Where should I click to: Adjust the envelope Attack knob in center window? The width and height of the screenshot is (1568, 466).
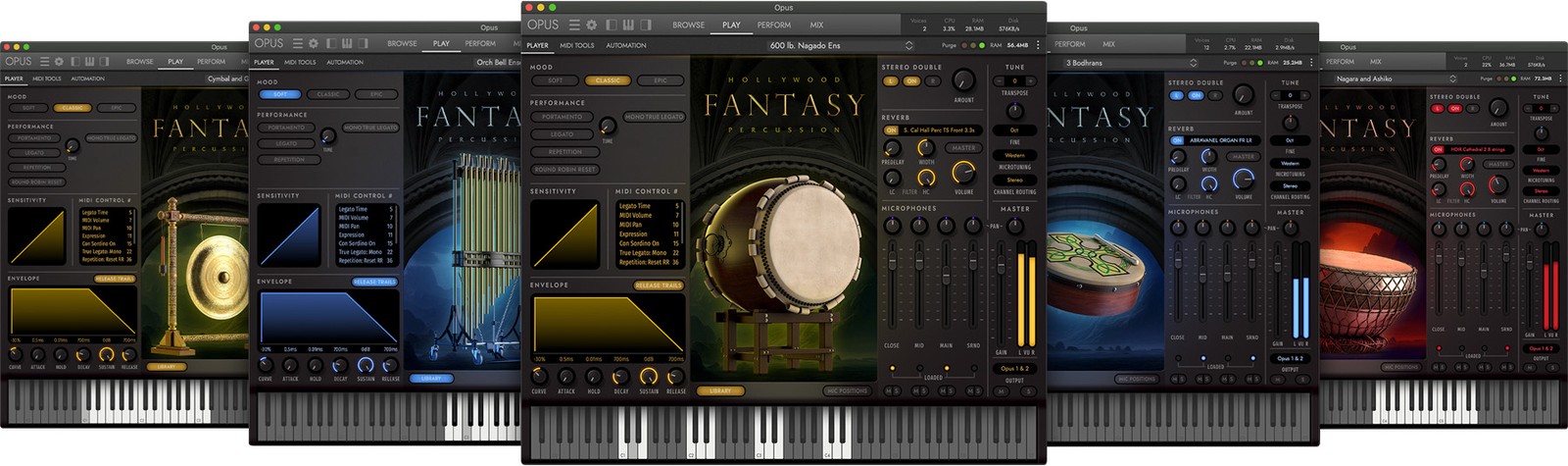click(x=566, y=377)
